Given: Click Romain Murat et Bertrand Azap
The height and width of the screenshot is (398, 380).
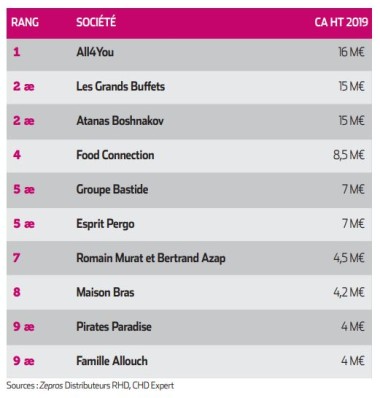Looking at the screenshot, I should click(151, 258).
